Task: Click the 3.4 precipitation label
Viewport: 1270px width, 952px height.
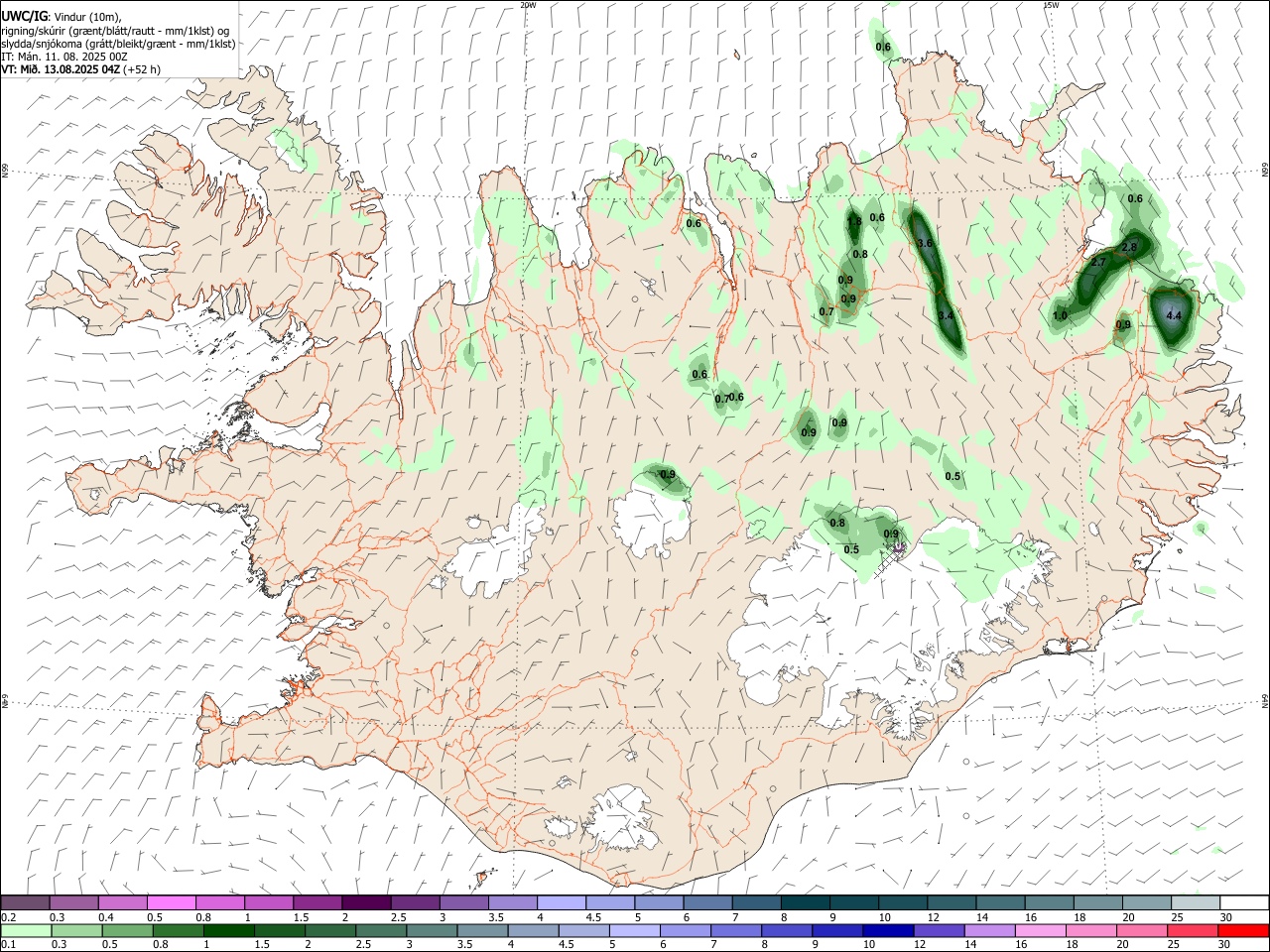Action: pyautogui.click(x=946, y=315)
